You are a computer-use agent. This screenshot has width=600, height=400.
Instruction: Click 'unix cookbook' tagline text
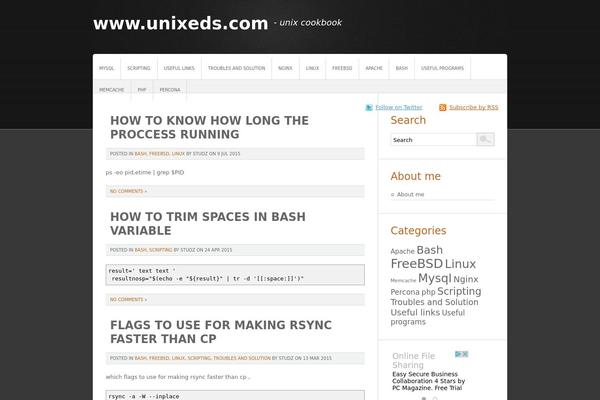[x=311, y=23]
